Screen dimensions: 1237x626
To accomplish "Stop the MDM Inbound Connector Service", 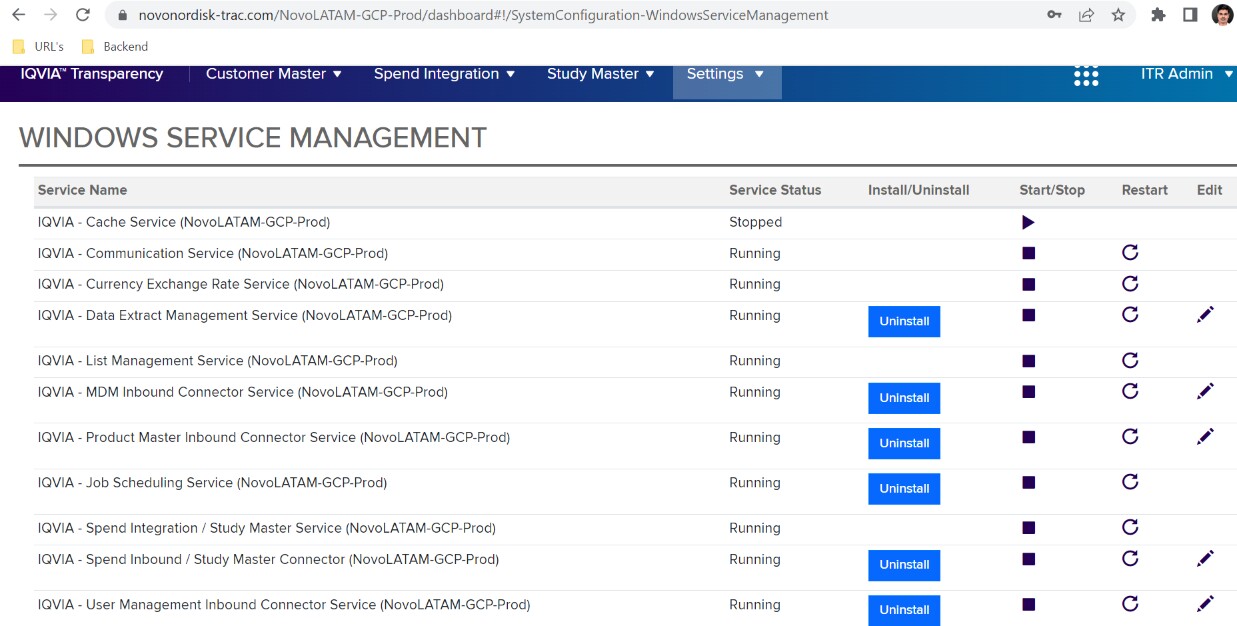I will click(x=1028, y=391).
